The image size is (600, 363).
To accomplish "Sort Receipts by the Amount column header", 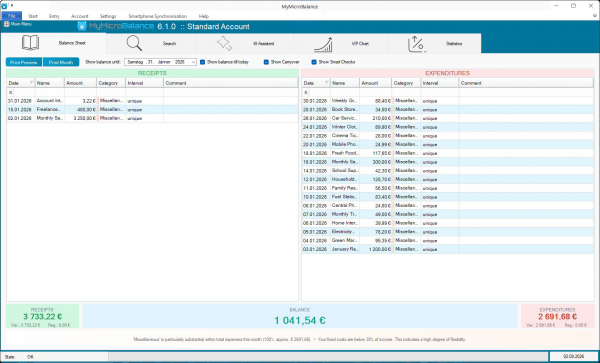I will tap(80, 83).
